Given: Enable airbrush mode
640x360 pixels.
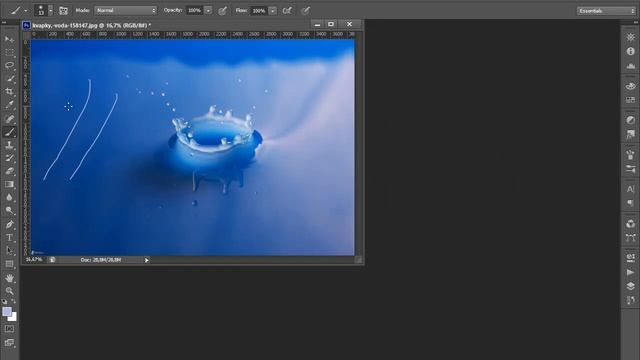Looking at the screenshot, I should (x=287, y=11).
